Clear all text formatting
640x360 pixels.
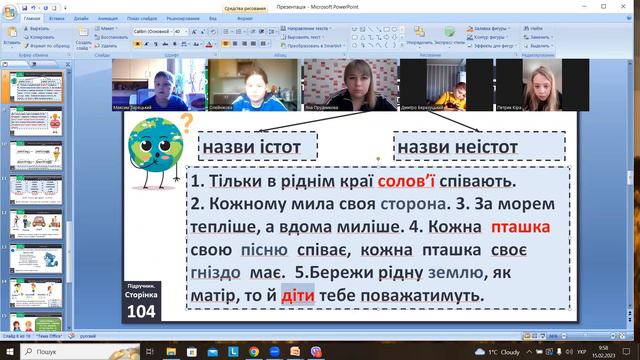coord(213,31)
